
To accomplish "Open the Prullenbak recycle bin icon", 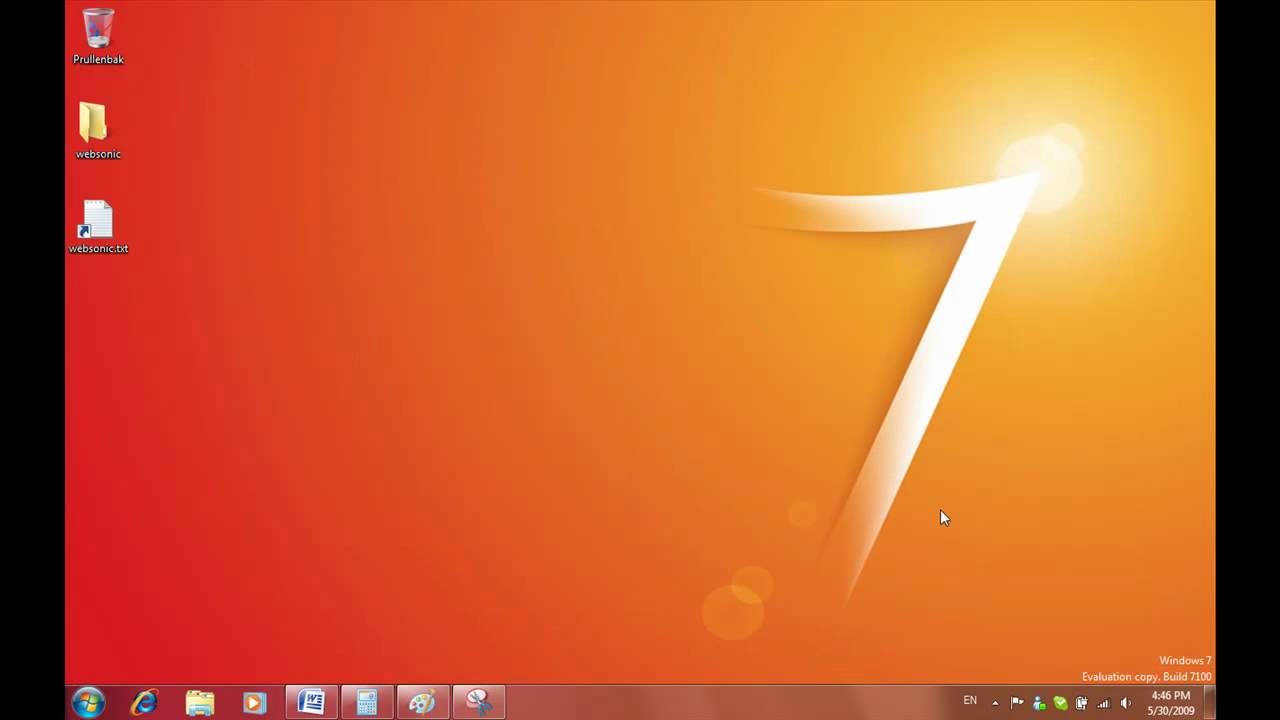I will pos(98,37).
